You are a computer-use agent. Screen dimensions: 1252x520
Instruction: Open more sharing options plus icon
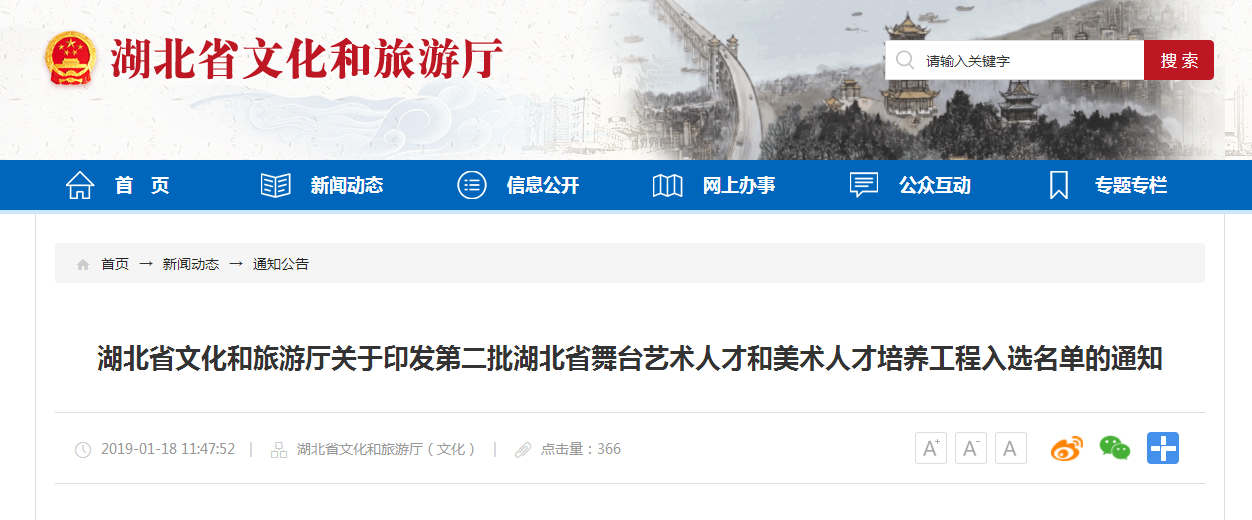point(1163,448)
